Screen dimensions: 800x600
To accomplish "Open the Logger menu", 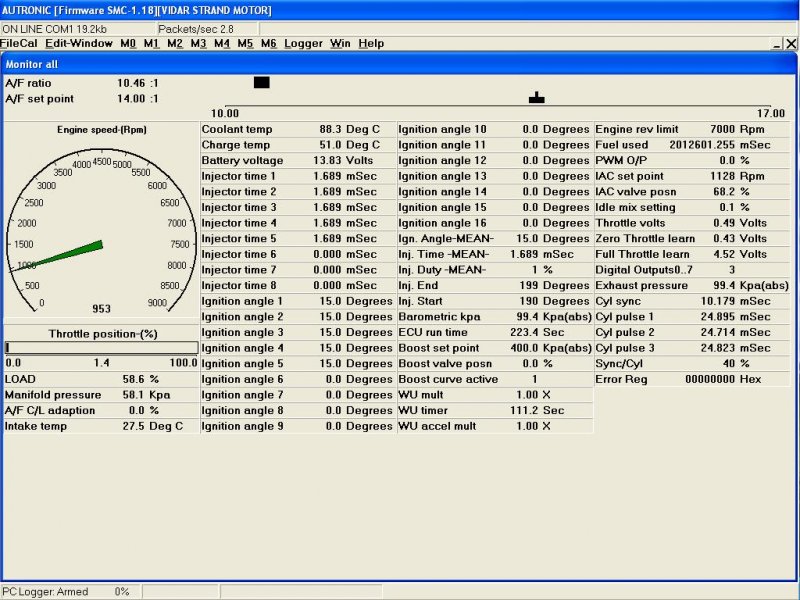I will pyautogui.click(x=303, y=44).
